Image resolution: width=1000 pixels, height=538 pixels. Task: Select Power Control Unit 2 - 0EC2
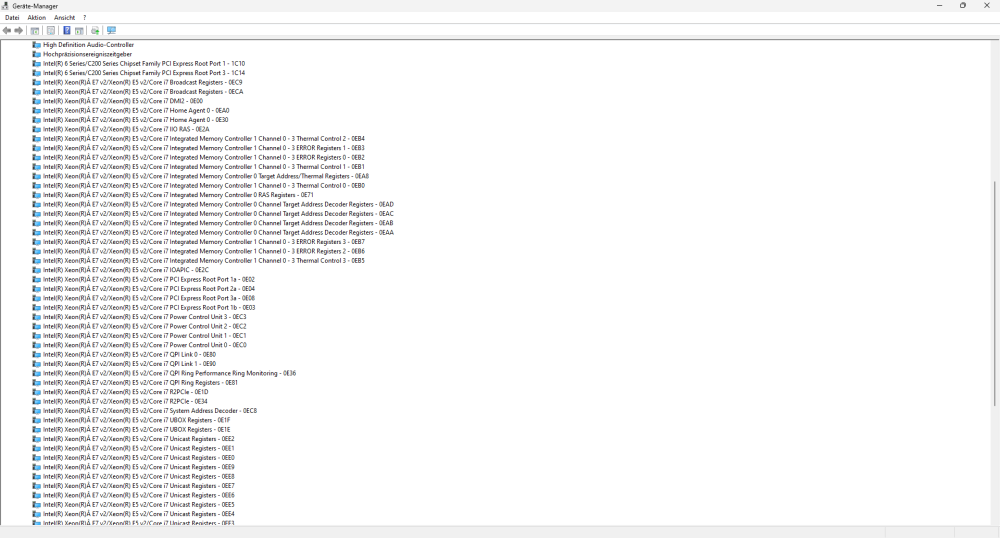tap(145, 326)
